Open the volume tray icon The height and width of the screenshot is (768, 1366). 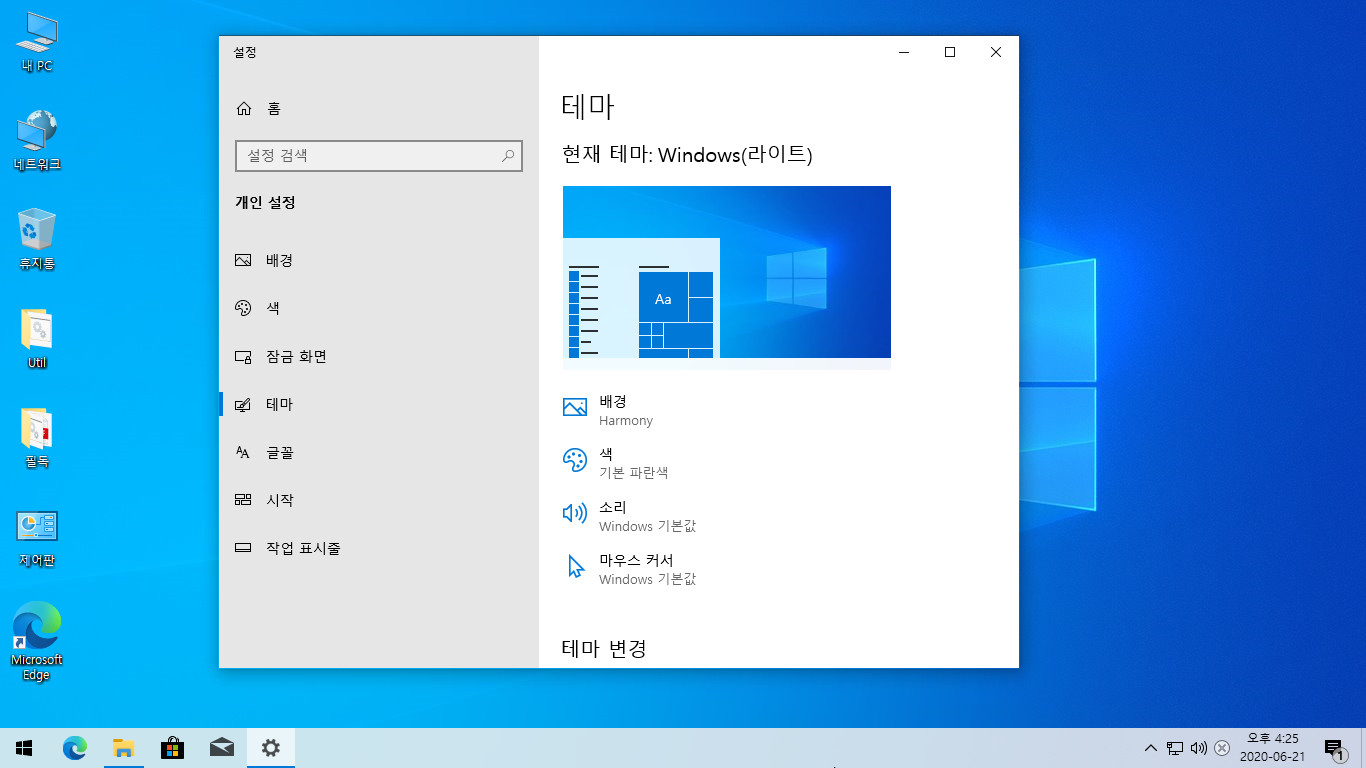1199,748
